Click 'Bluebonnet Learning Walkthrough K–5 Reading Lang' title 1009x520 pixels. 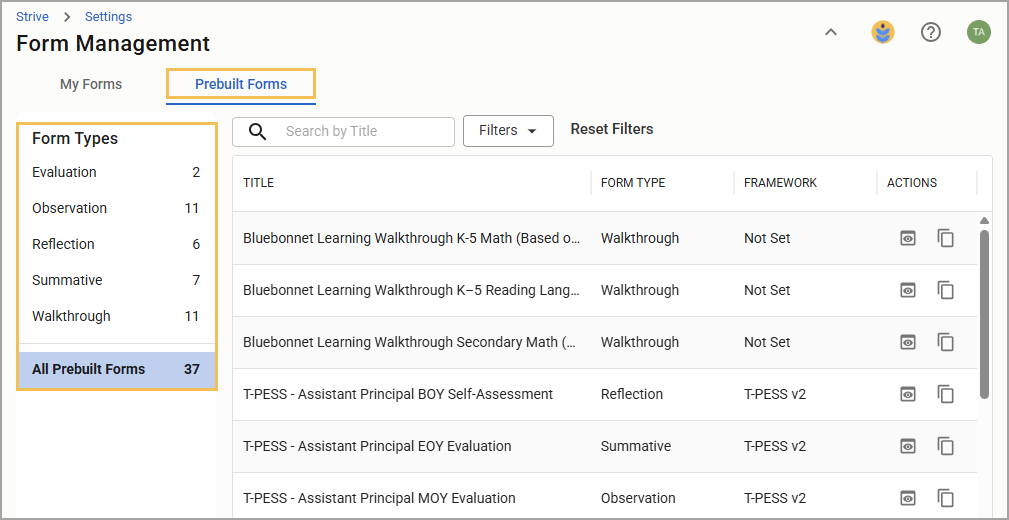coord(412,290)
